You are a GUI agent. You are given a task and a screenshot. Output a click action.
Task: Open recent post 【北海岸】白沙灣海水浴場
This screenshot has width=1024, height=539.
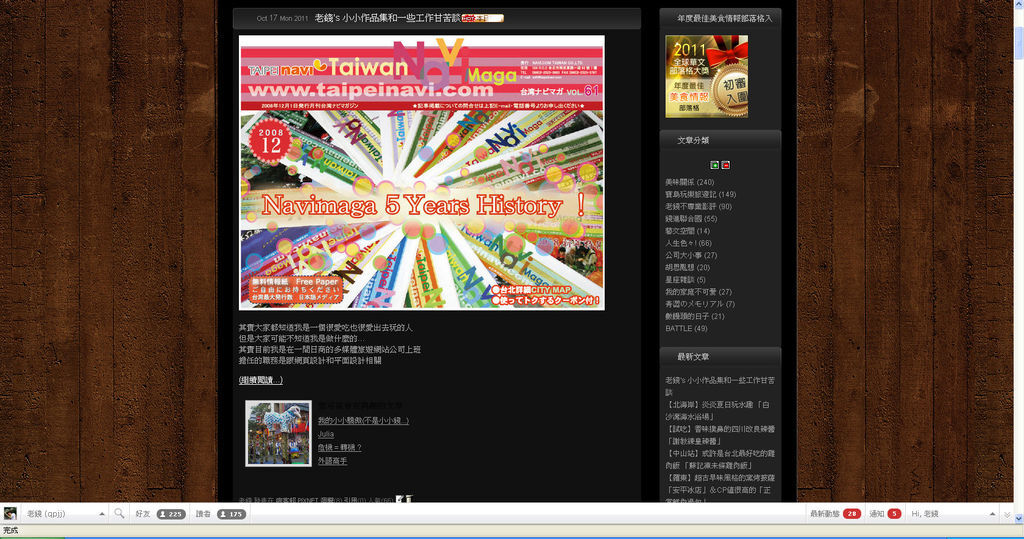click(717, 410)
